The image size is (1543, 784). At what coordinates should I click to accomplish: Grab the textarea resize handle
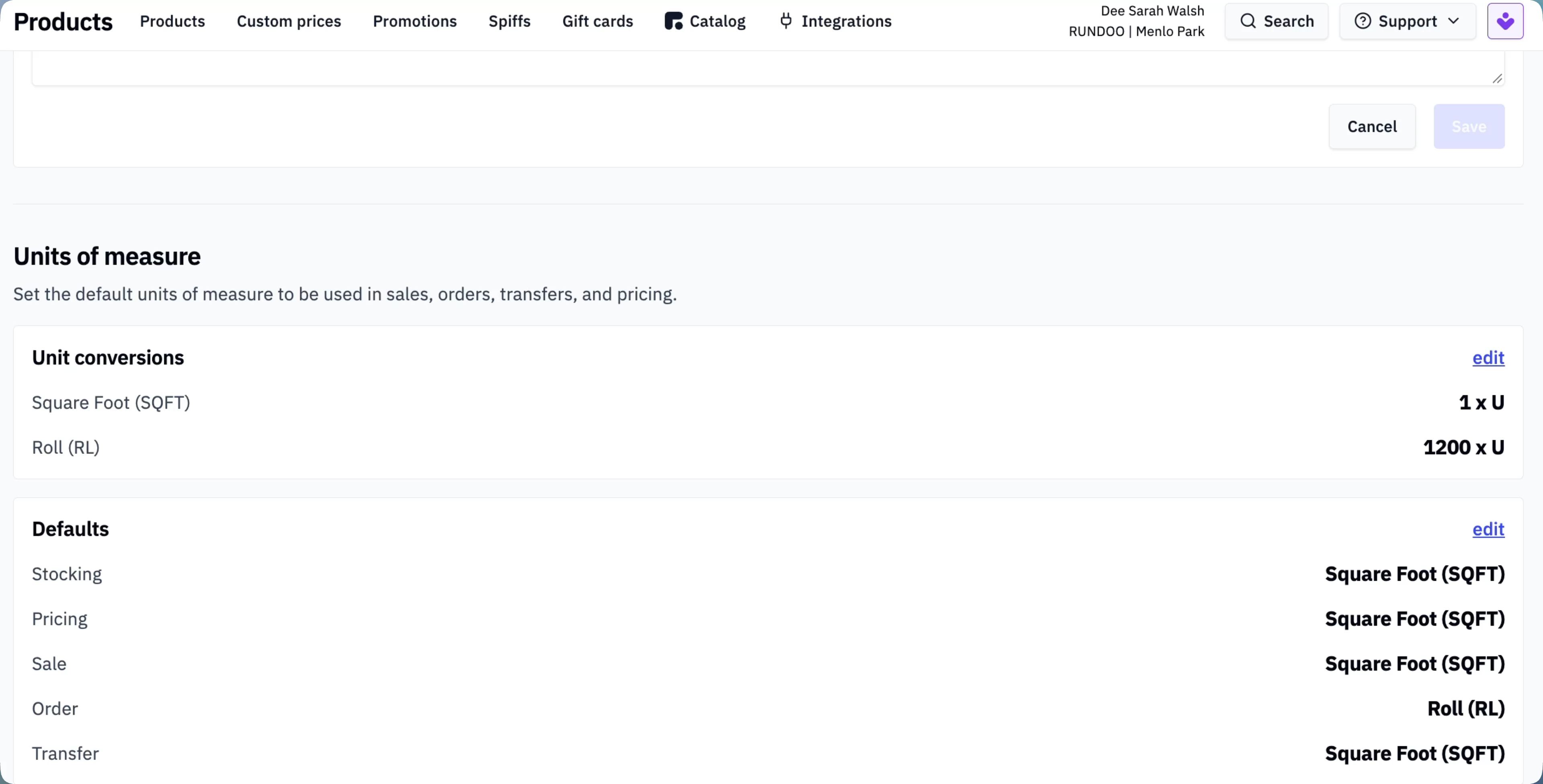(x=1498, y=78)
